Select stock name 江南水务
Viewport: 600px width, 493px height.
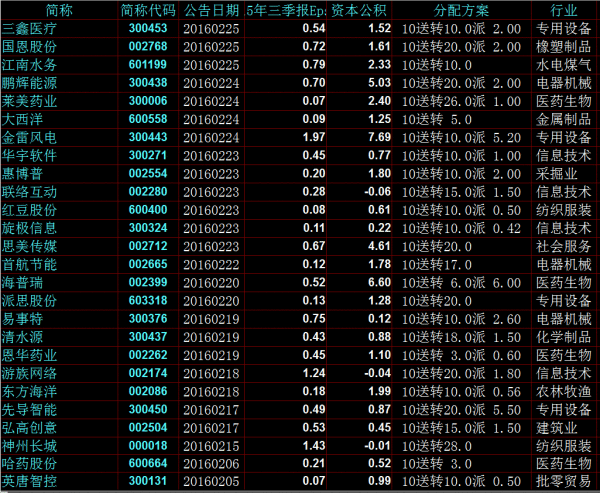29,65
